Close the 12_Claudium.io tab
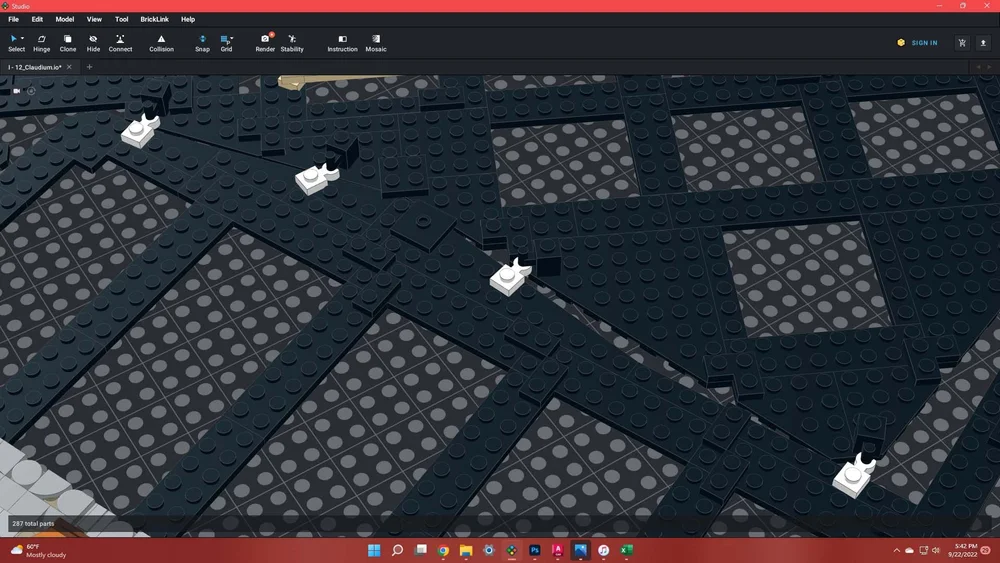This screenshot has width=1000, height=563. point(70,67)
